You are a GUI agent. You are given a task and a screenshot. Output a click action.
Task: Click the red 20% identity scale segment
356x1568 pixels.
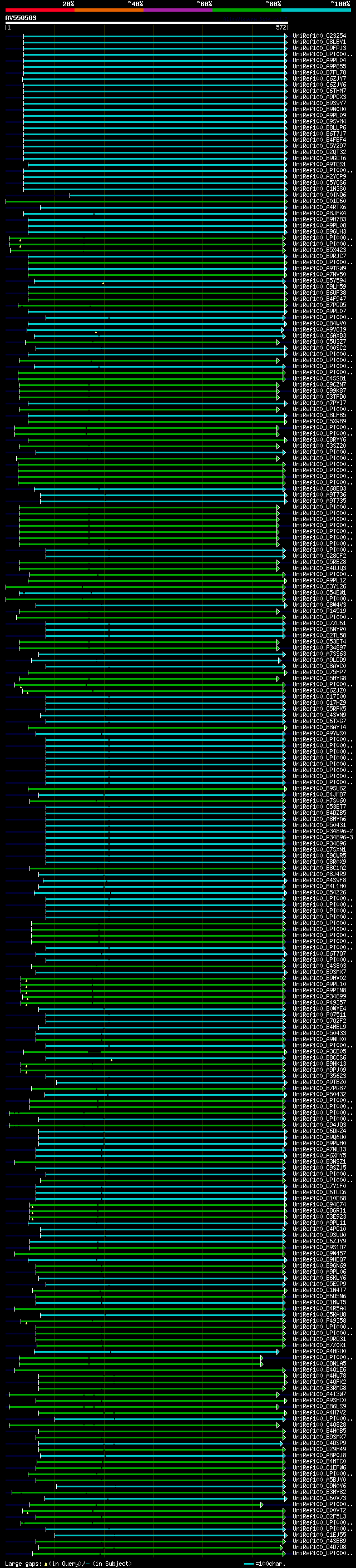[x=39, y=10]
